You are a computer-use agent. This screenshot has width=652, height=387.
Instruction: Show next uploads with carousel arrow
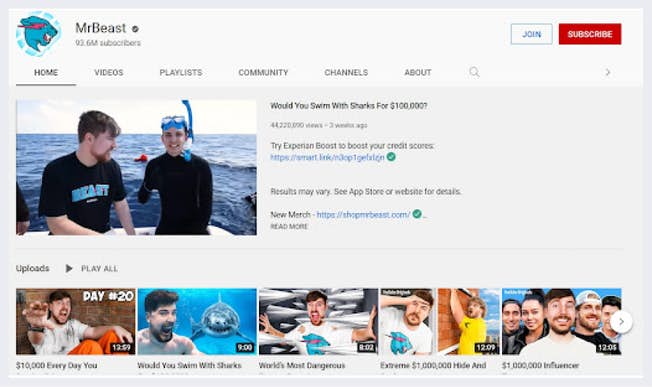click(x=621, y=322)
